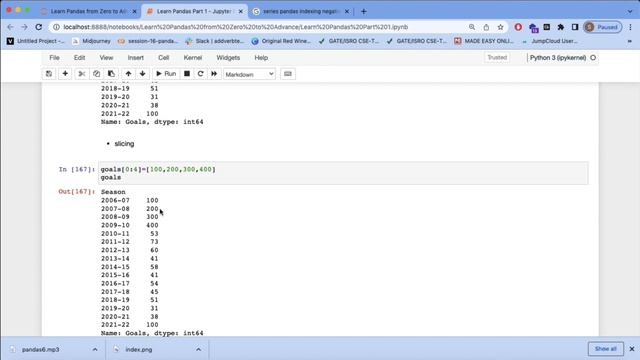Open Midjourney bookmark
The width and height of the screenshot is (640, 360).
coord(91,41)
